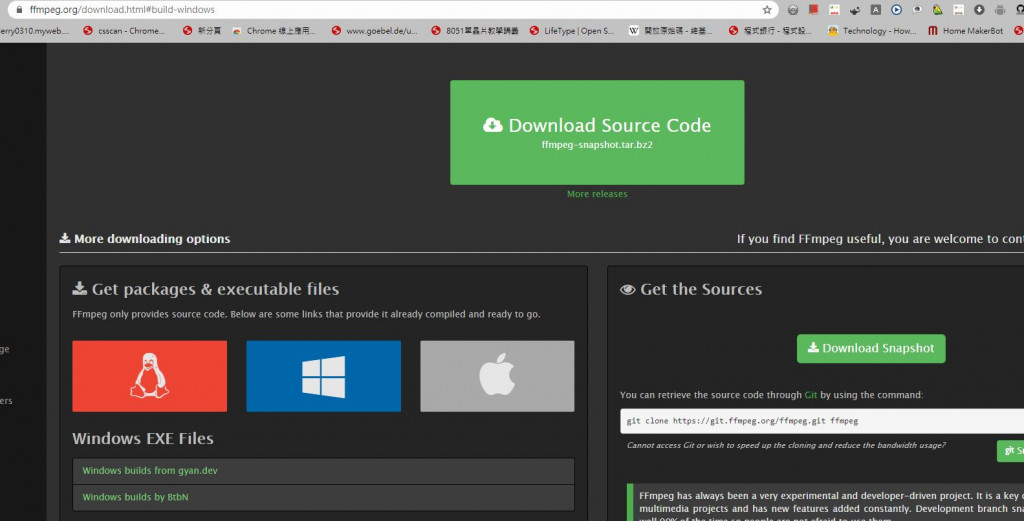This screenshot has width=1024, height=521.
Task: Click eye icon beside Get the Sources
Action: 628,289
